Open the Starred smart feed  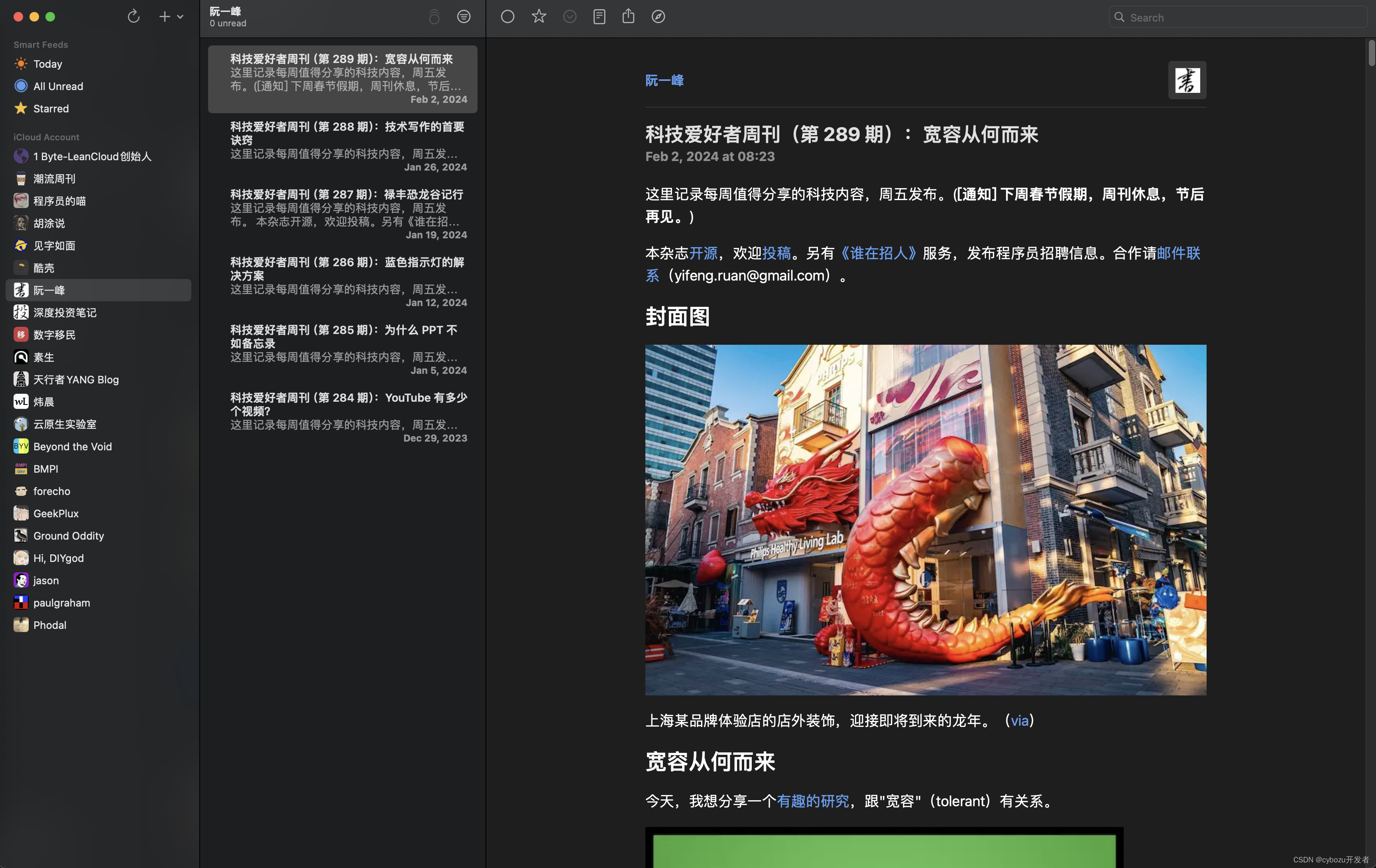(51, 108)
